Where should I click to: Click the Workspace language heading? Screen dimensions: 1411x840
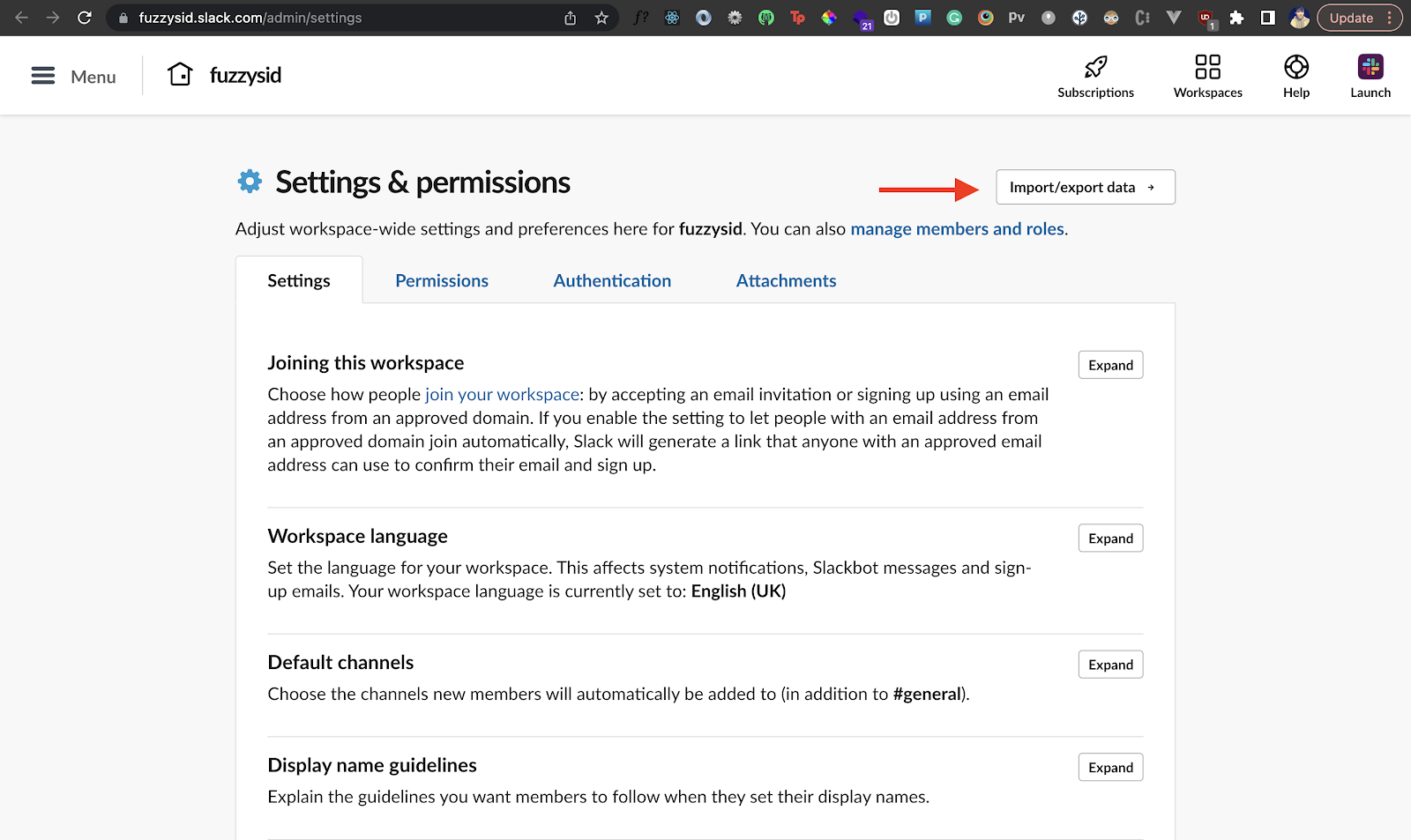coord(358,537)
